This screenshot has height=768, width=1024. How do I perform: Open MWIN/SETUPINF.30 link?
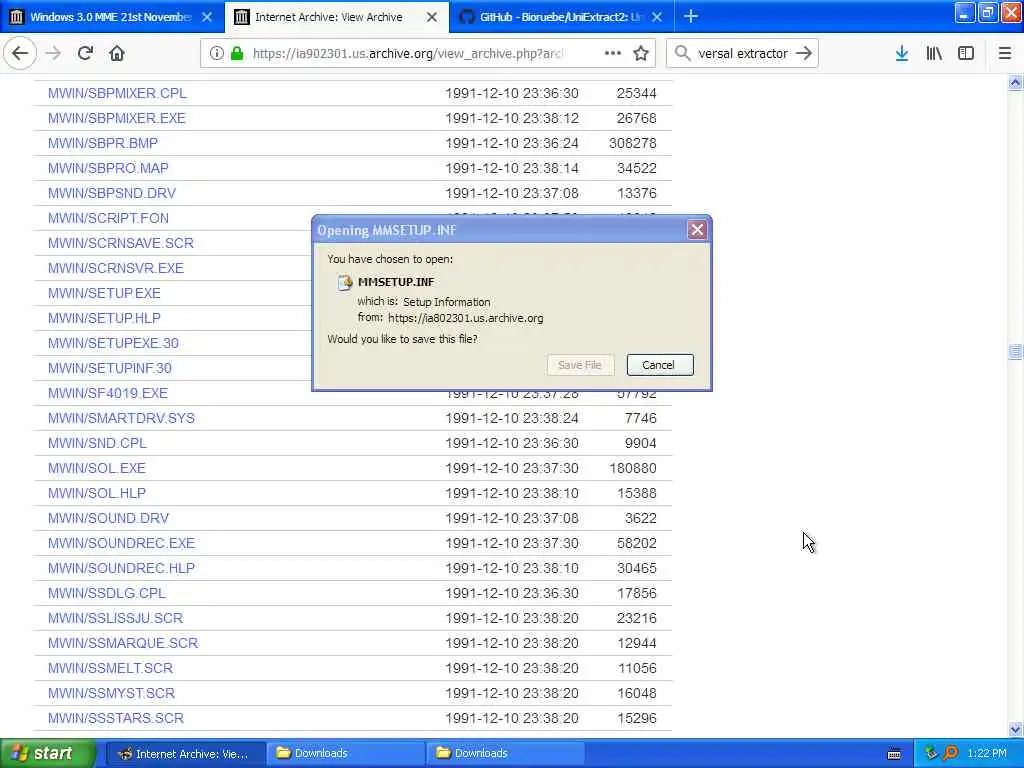click(110, 368)
